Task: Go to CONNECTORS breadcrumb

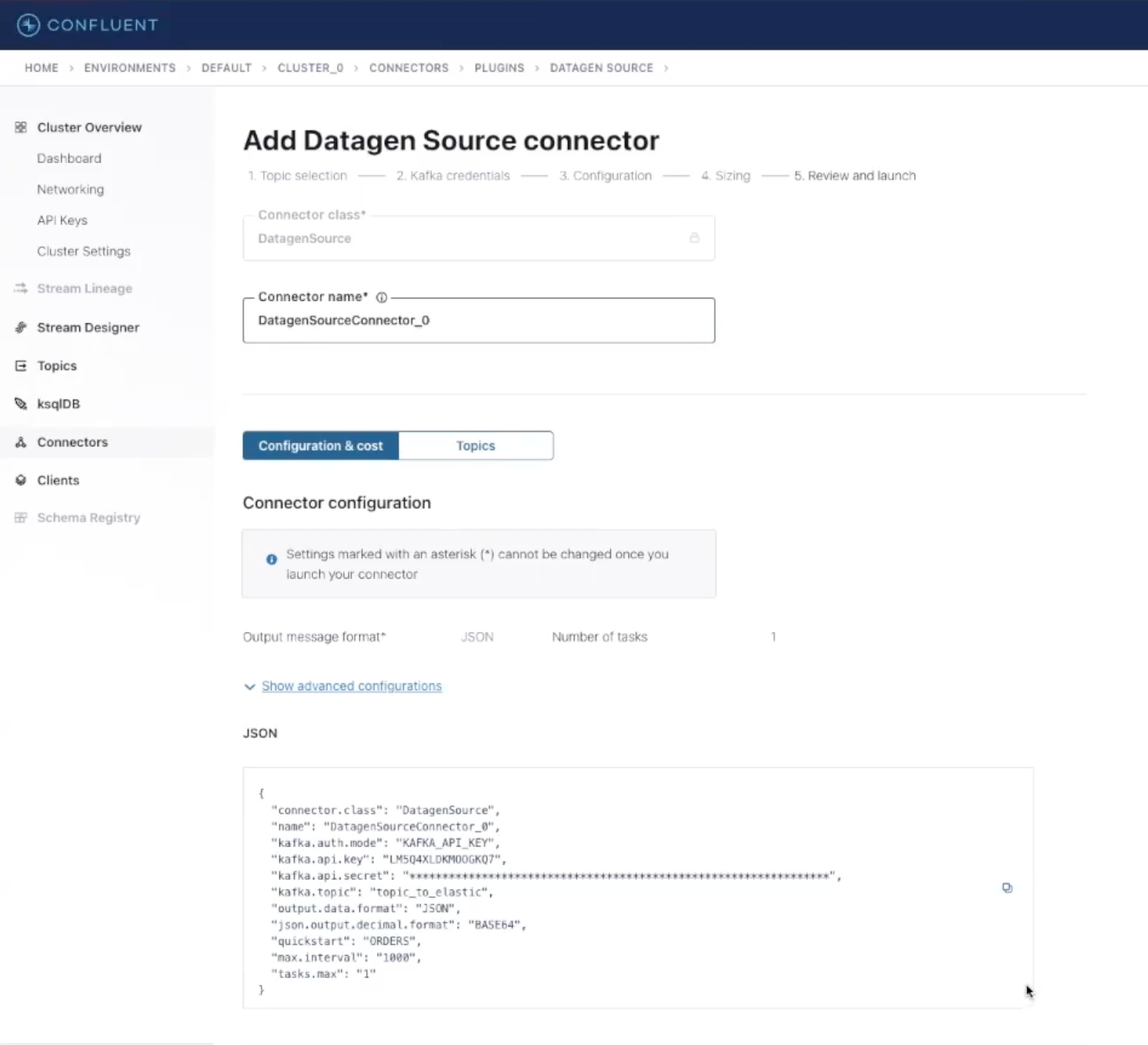Action: pyautogui.click(x=409, y=68)
